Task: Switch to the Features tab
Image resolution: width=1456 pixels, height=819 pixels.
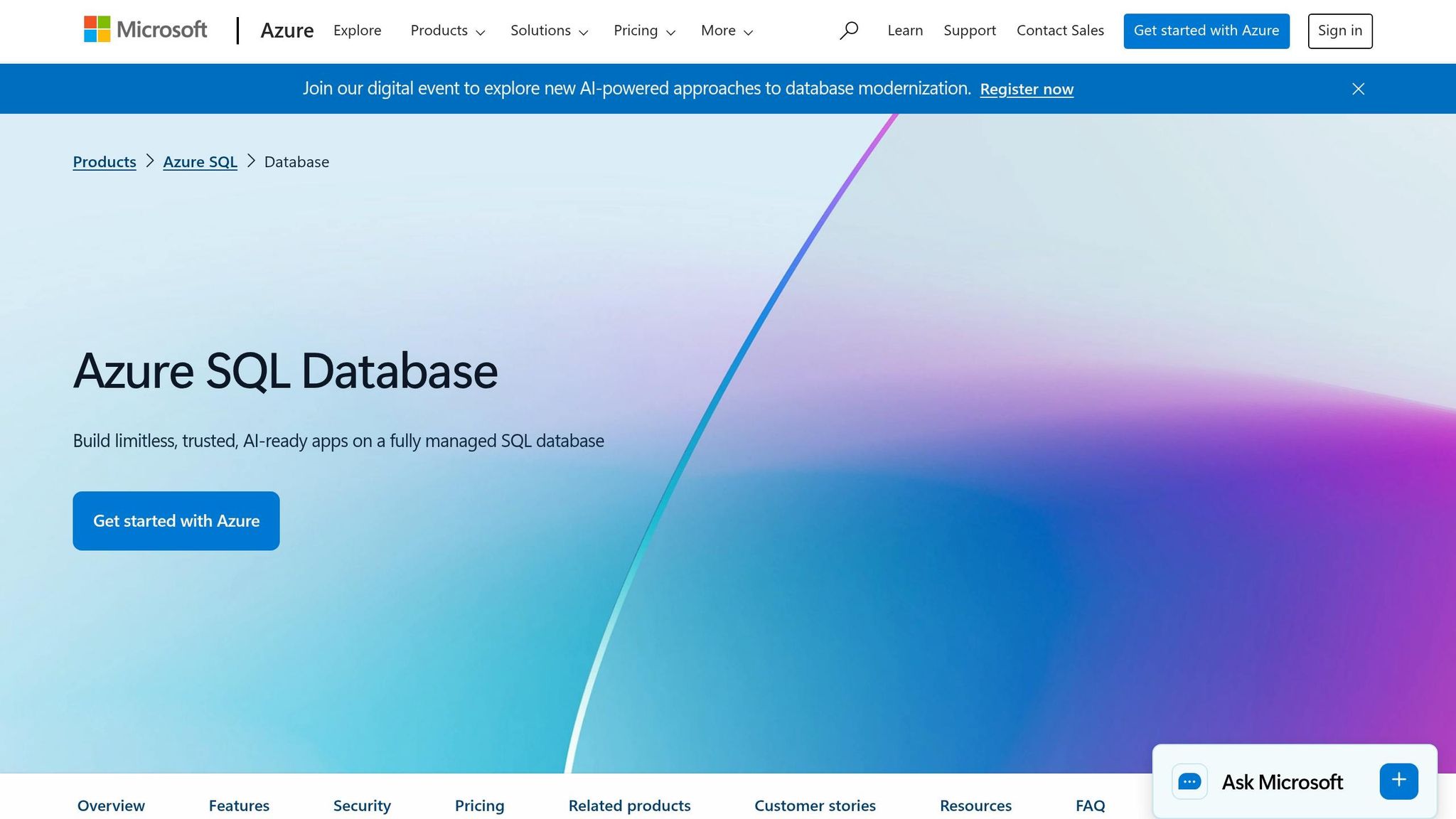Action: pyautogui.click(x=239, y=805)
